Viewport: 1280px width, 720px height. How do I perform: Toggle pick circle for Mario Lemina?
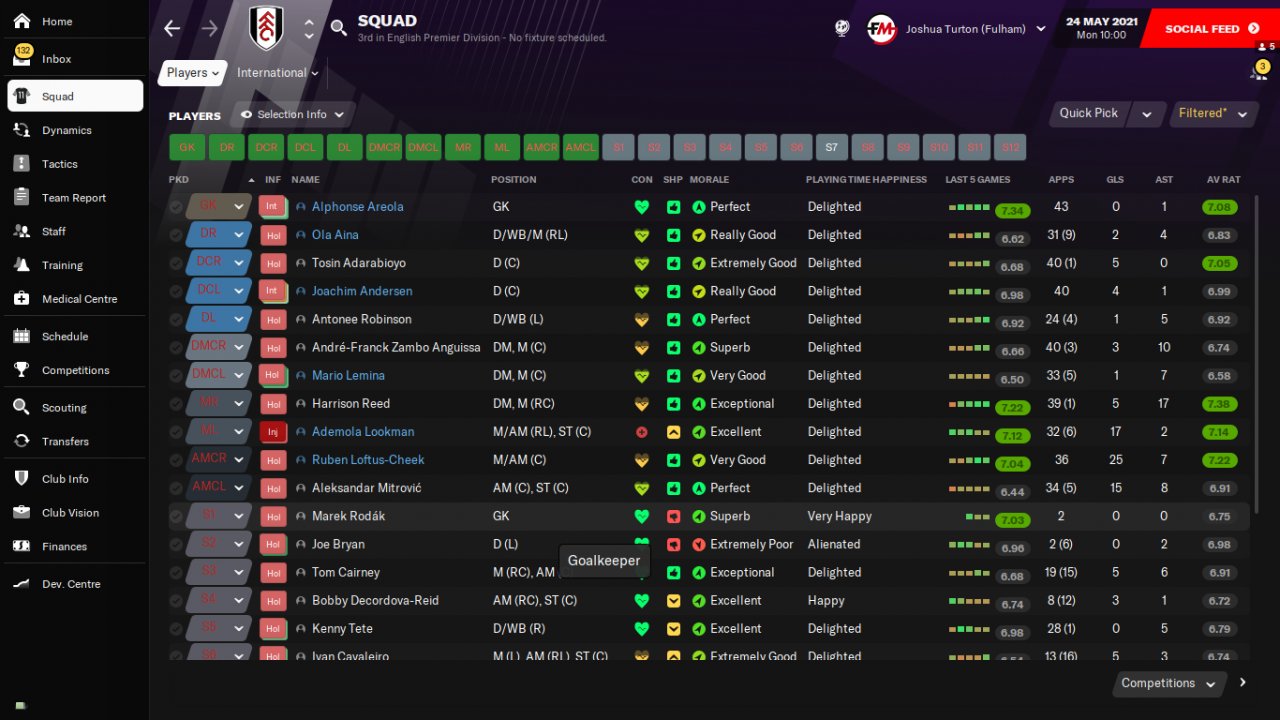[176, 376]
